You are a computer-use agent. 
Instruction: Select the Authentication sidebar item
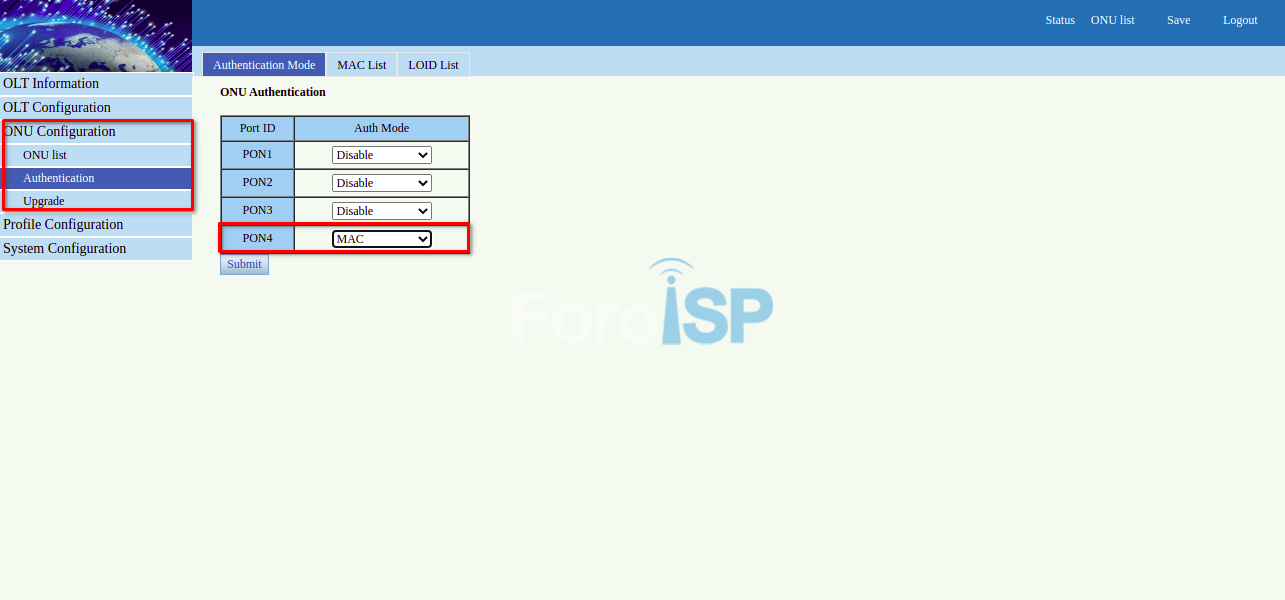tap(59, 178)
